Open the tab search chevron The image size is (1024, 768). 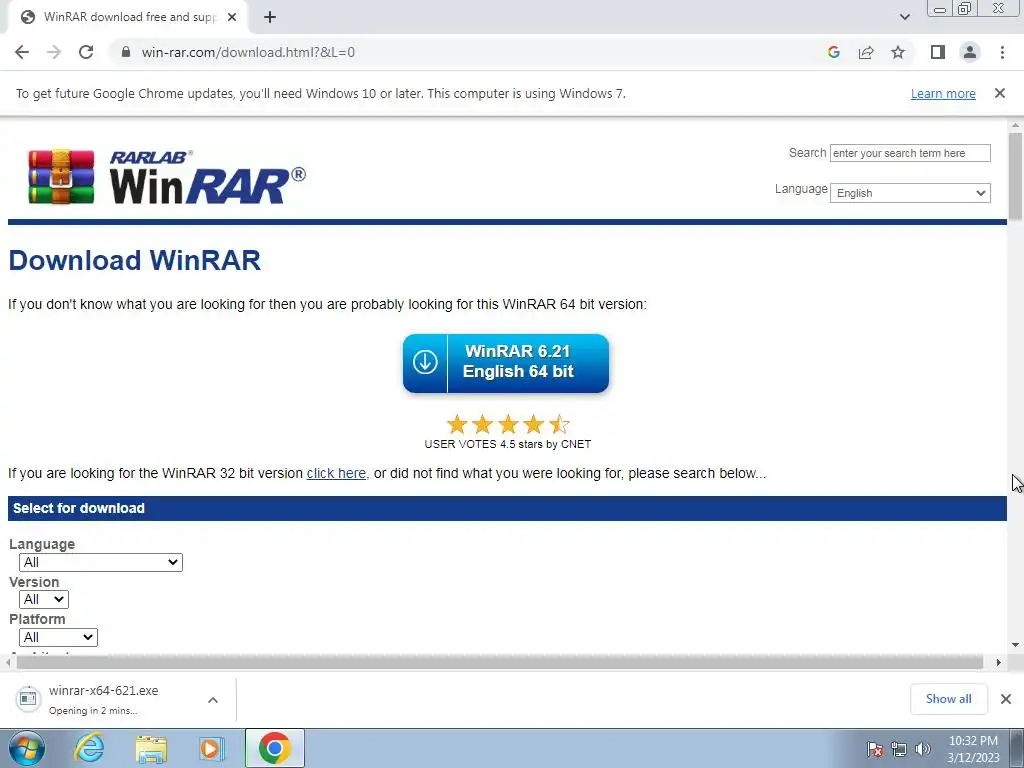click(x=904, y=17)
